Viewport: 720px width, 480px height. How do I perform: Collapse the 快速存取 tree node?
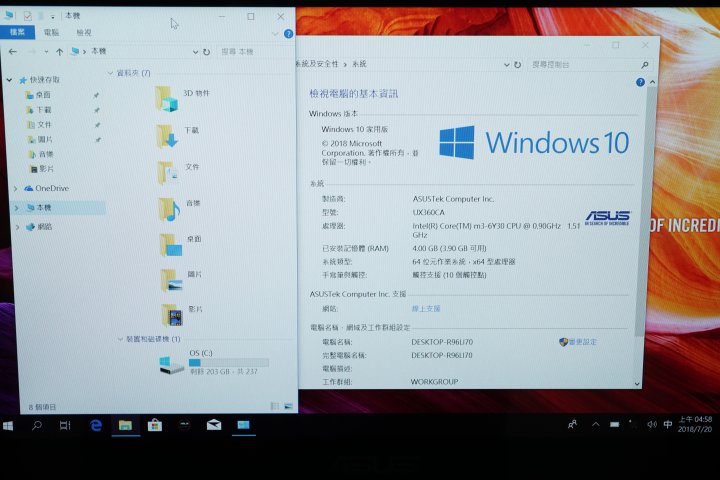[x=10, y=80]
